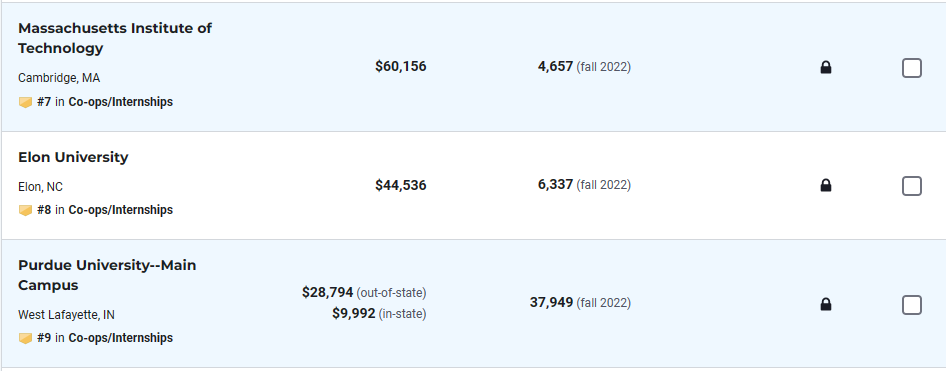Image resolution: width=946 pixels, height=371 pixels.
Task: Click Purdue enrollment figure 37,949
Action: (551, 302)
